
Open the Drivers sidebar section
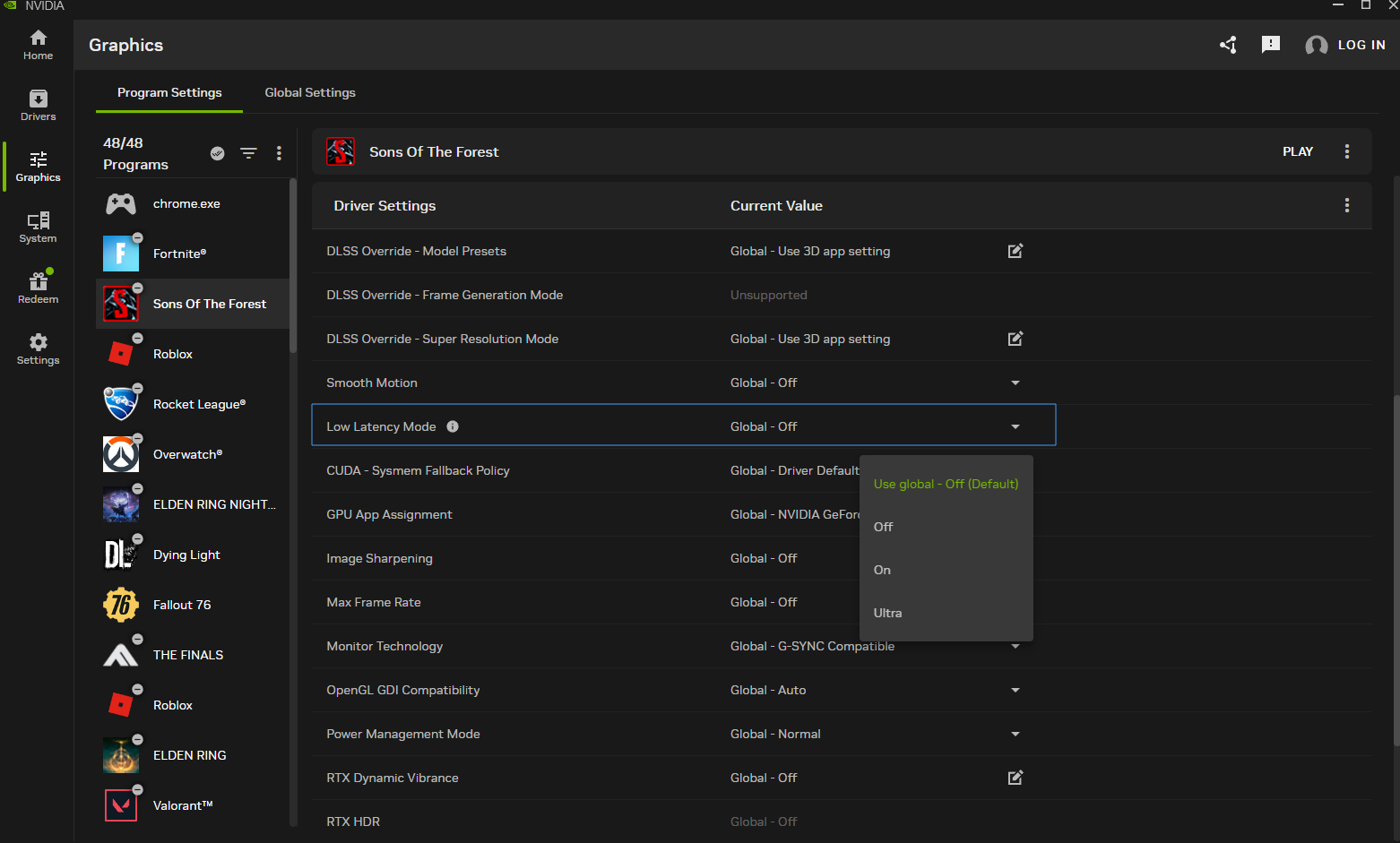[x=38, y=105]
